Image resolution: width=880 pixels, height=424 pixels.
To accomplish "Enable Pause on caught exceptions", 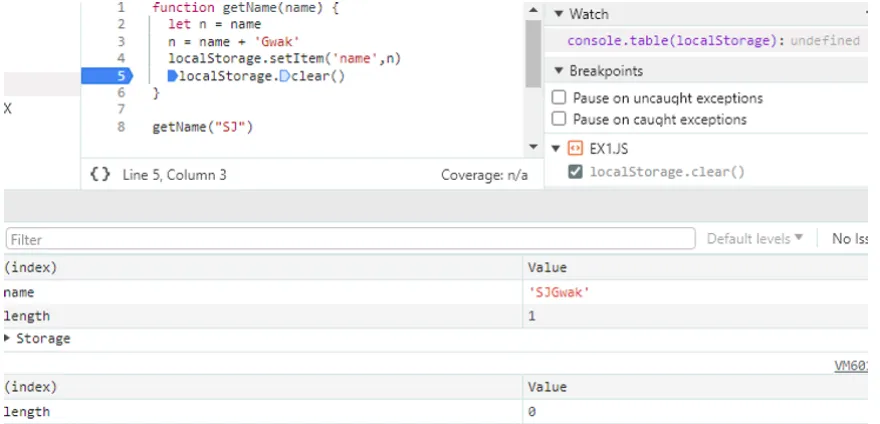I will point(558,119).
